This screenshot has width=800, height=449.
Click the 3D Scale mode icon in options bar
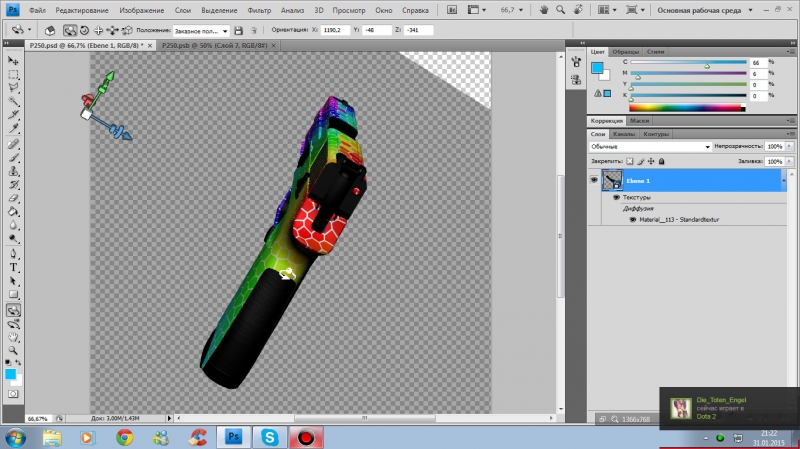pyautogui.click(x=127, y=31)
